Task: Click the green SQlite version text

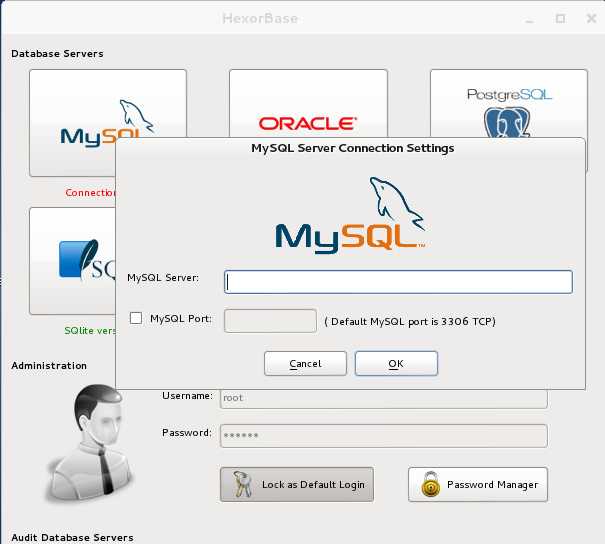Action: point(90,331)
